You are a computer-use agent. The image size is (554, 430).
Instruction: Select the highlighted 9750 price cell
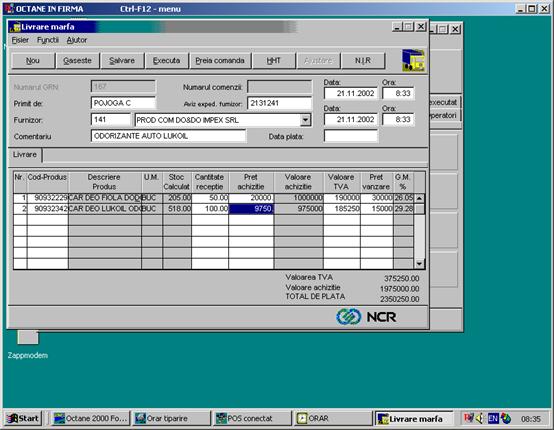click(251, 209)
